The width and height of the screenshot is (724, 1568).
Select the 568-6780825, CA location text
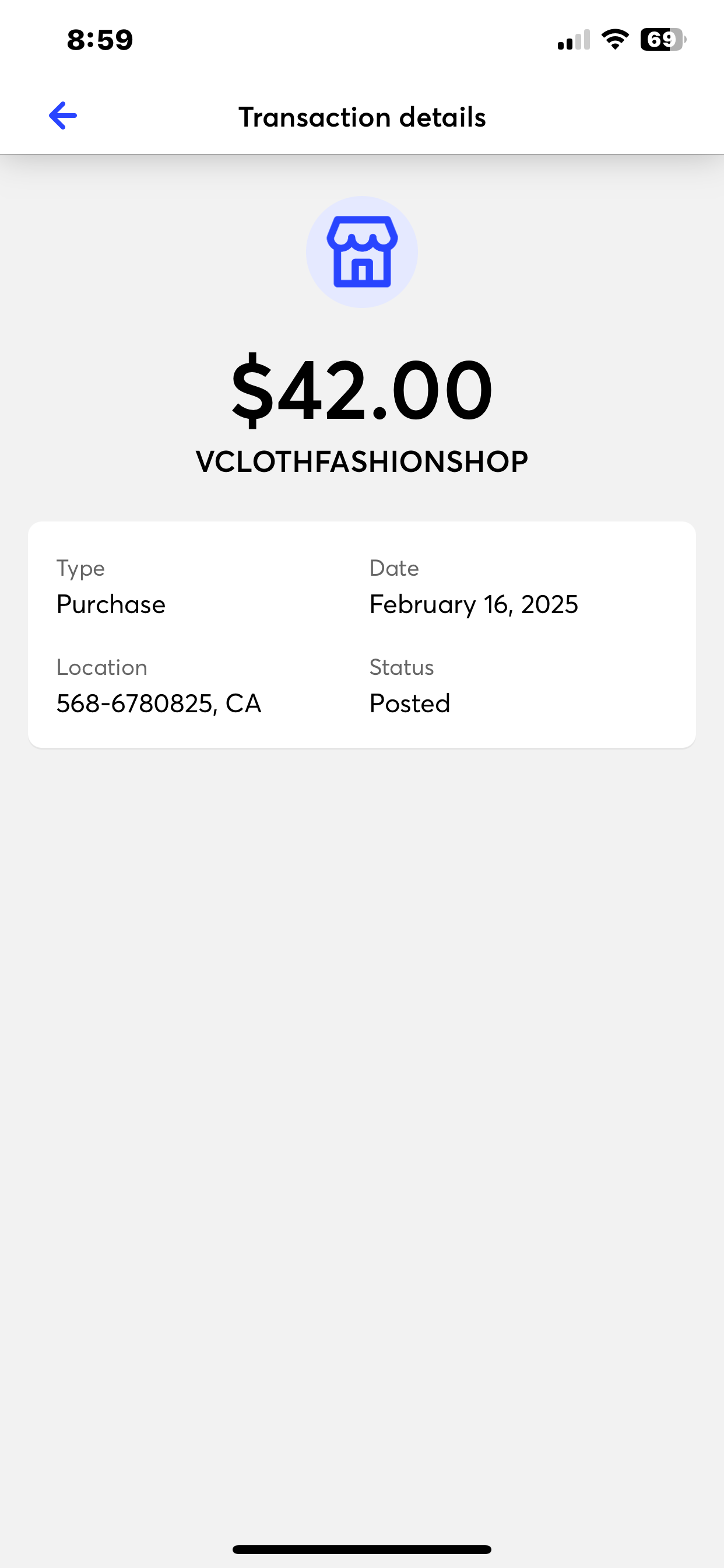pyautogui.click(x=159, y=703)
